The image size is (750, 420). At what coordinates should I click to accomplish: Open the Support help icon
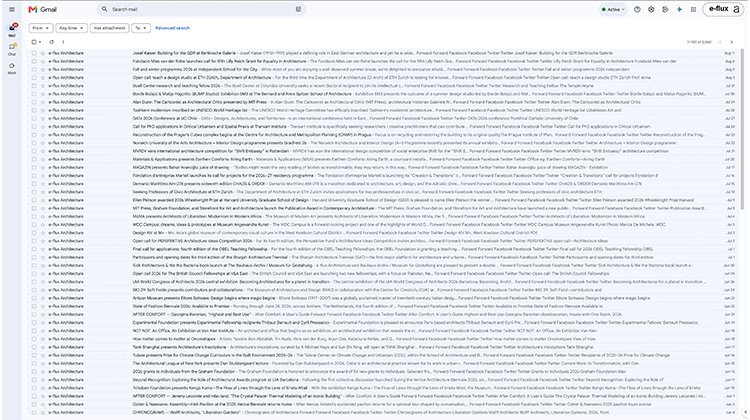tap(637, 9)
